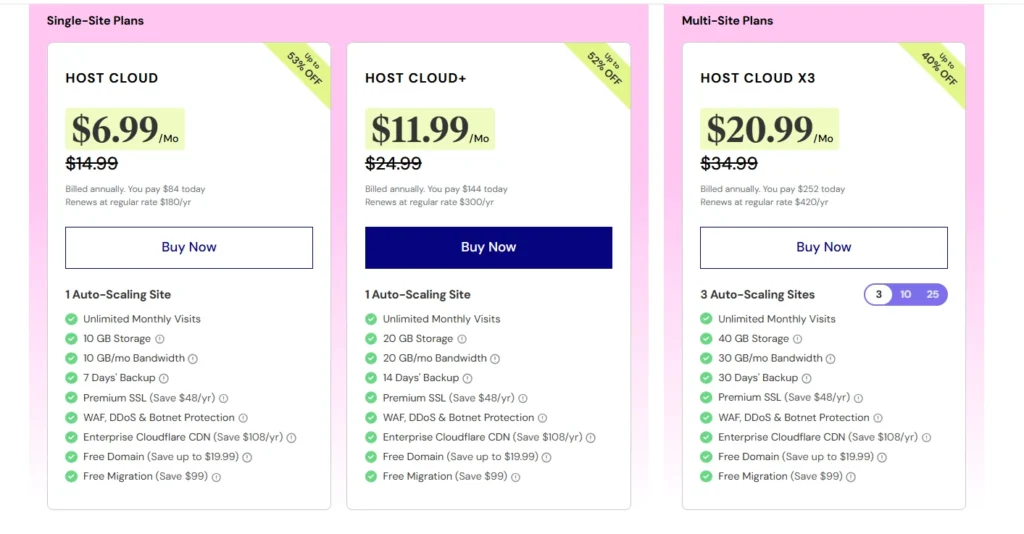The width and height of the screenshot is (1024, 534).
Task: Click info icon next to 30 Days' Backup
Action: point(808,378)
